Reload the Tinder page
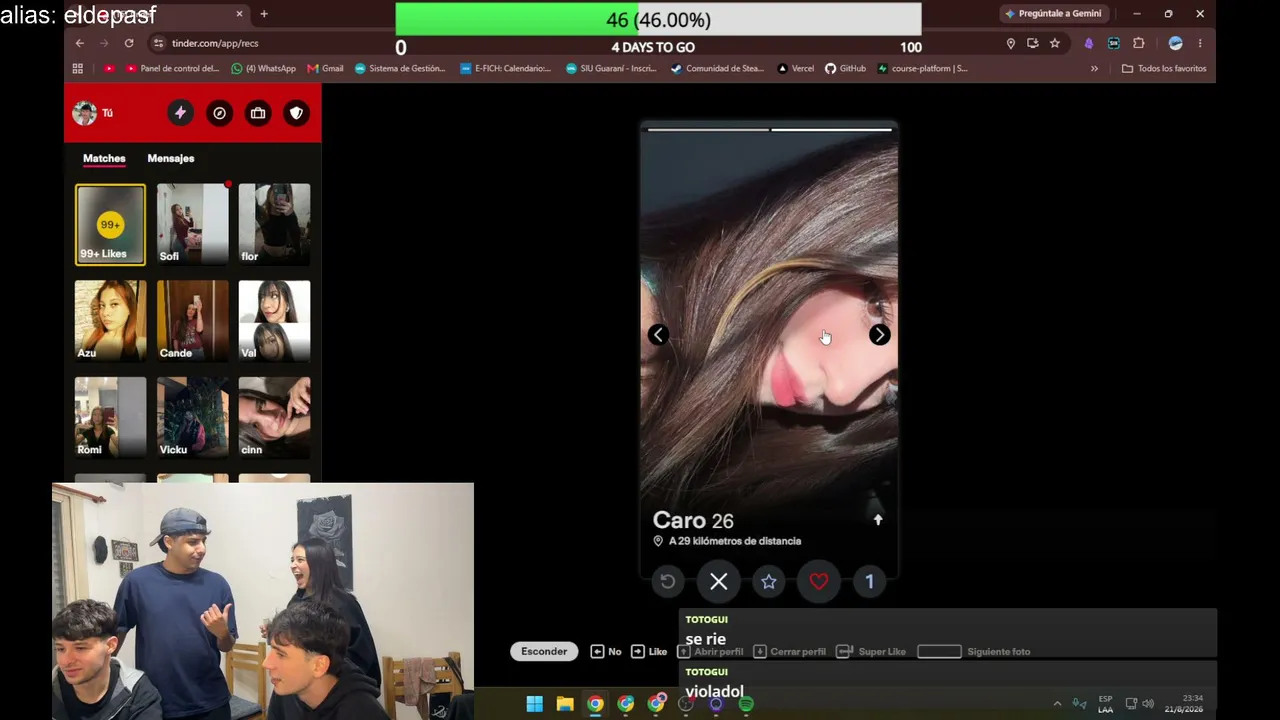Viewport: 1280px width, 720px height. [x=129, y=43]
